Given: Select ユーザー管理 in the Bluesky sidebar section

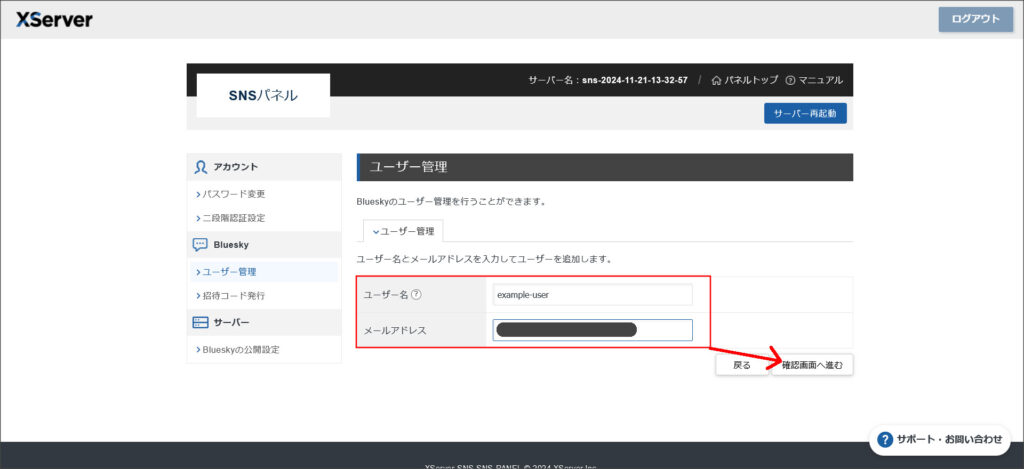Looking at the screenshot, I should (x=229, y=271).
